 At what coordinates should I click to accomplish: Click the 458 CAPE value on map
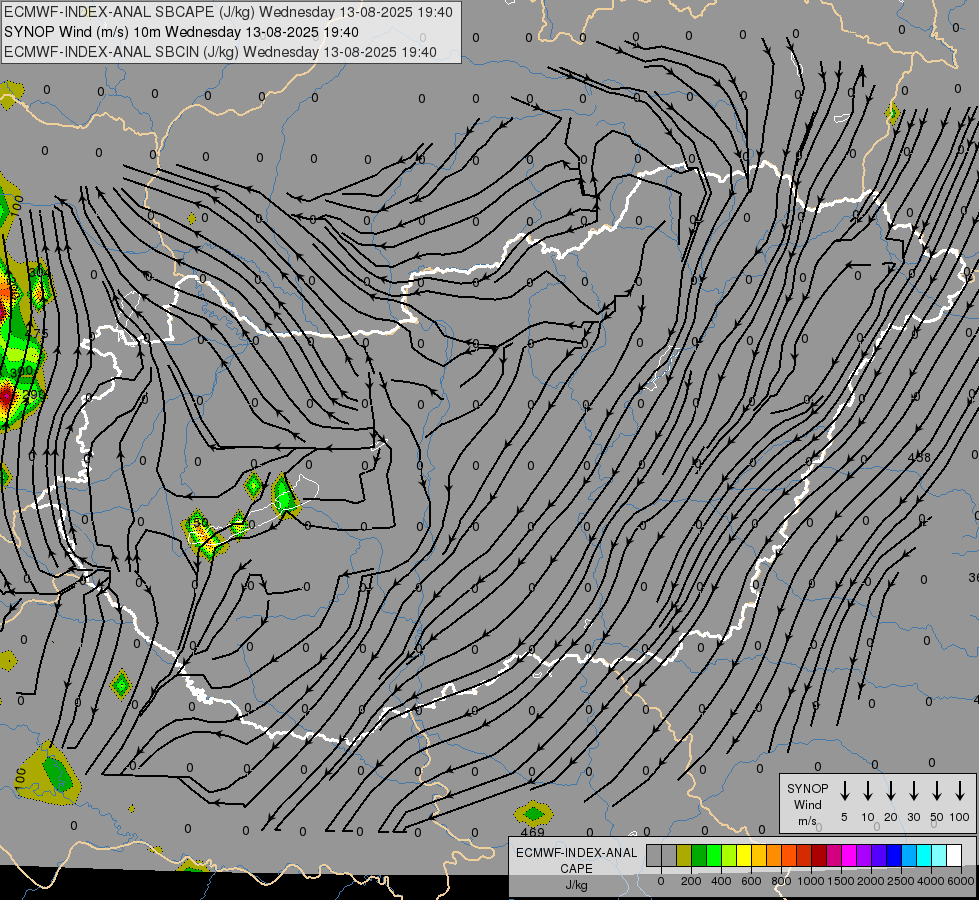coord(918,457)
